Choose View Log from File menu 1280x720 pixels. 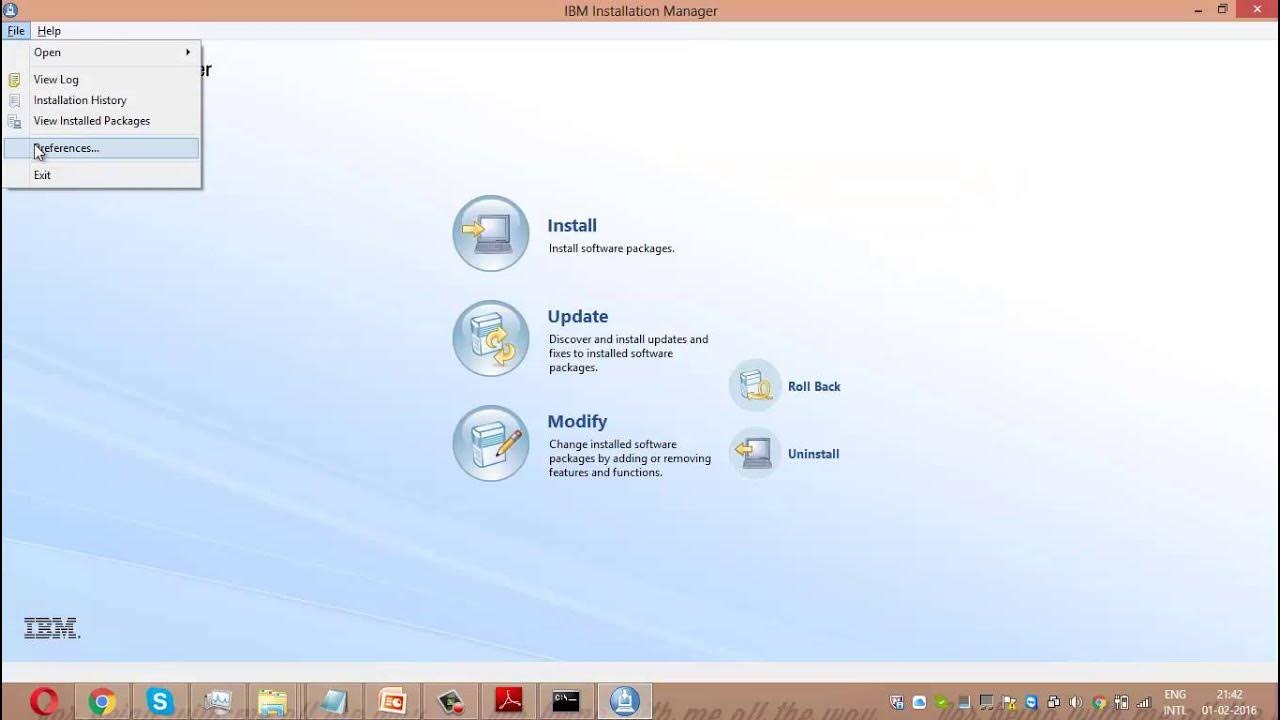[x=102, y=80]
